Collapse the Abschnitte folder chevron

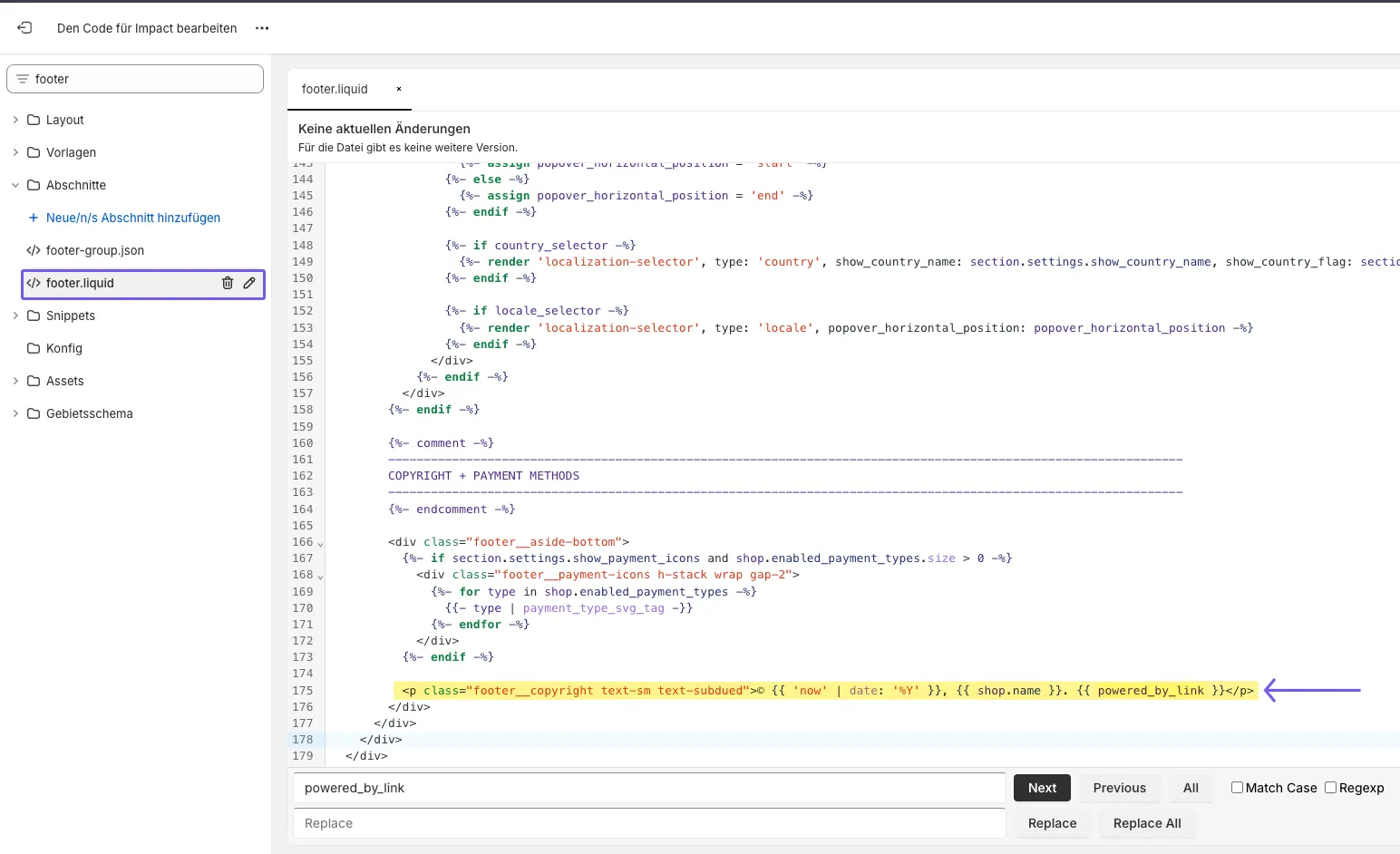click(x=15, y=185)
